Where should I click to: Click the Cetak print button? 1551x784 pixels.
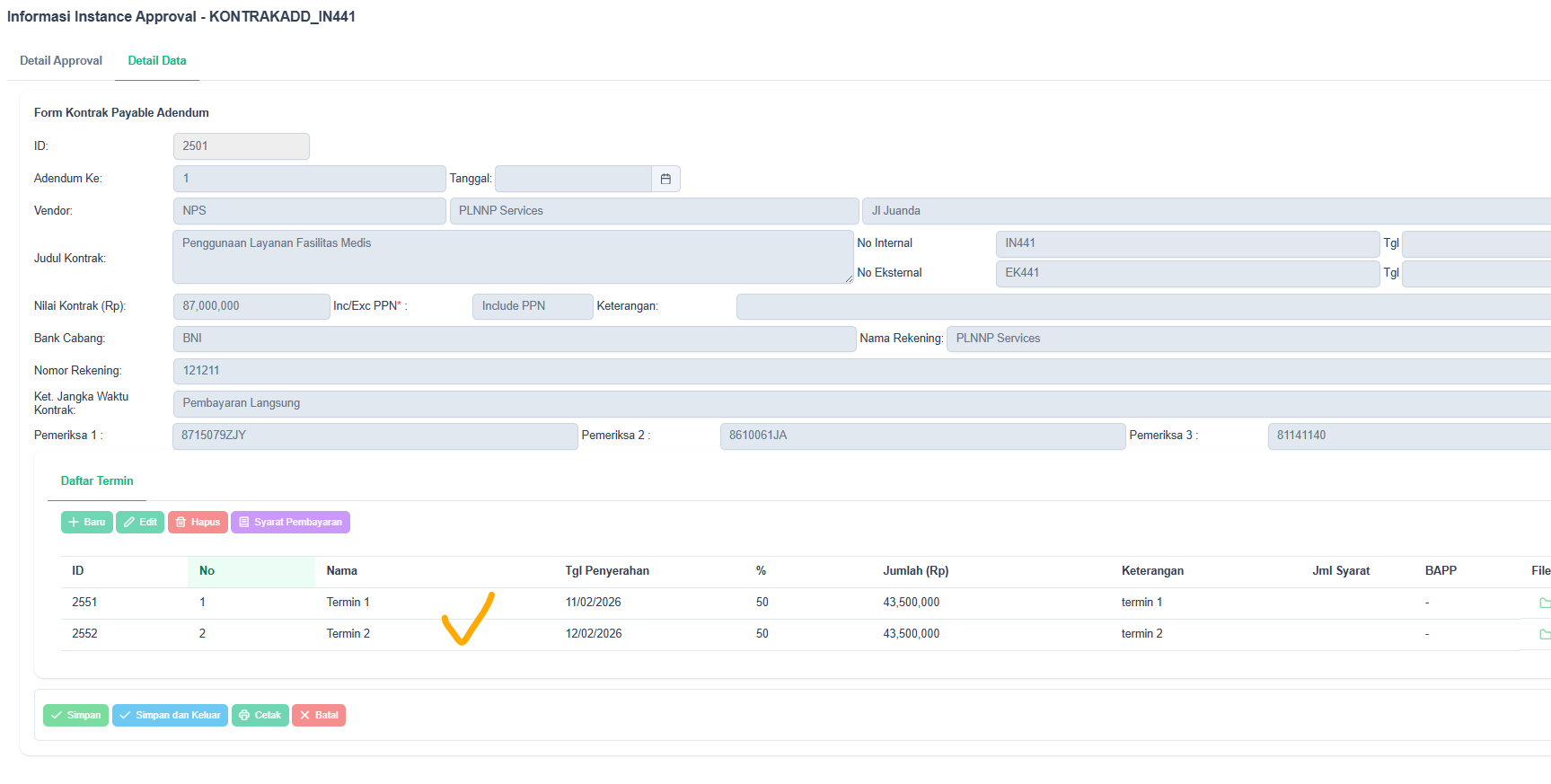[x=260, y=716]
